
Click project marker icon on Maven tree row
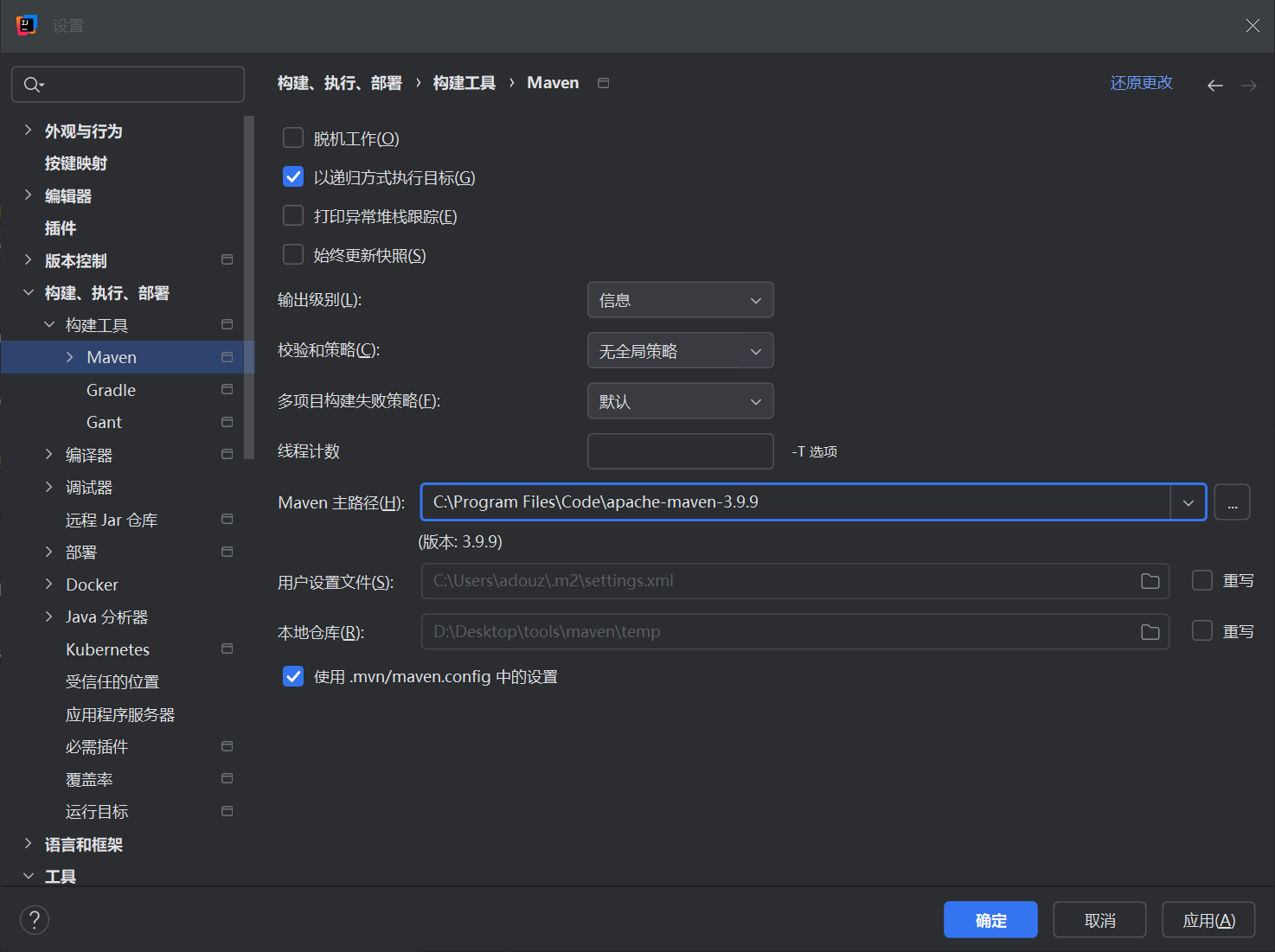tap(227, 357)
